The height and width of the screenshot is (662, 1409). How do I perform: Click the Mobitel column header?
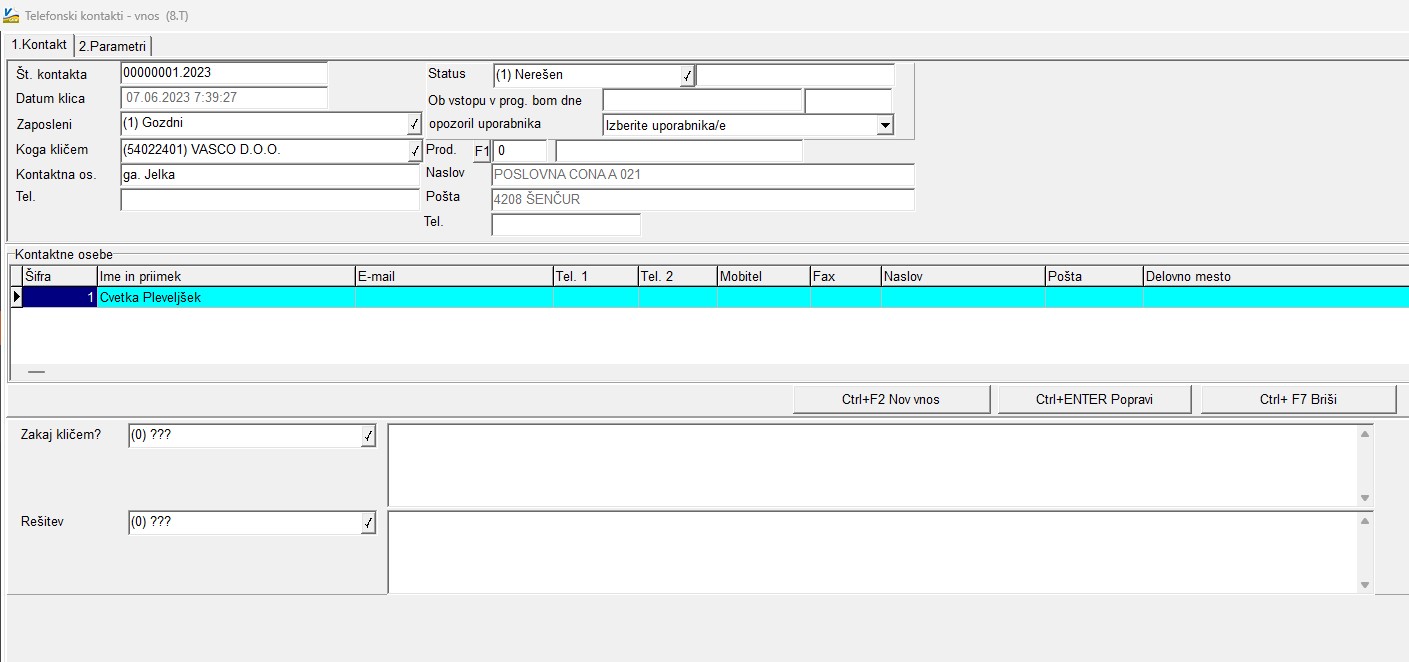[764, 276]
